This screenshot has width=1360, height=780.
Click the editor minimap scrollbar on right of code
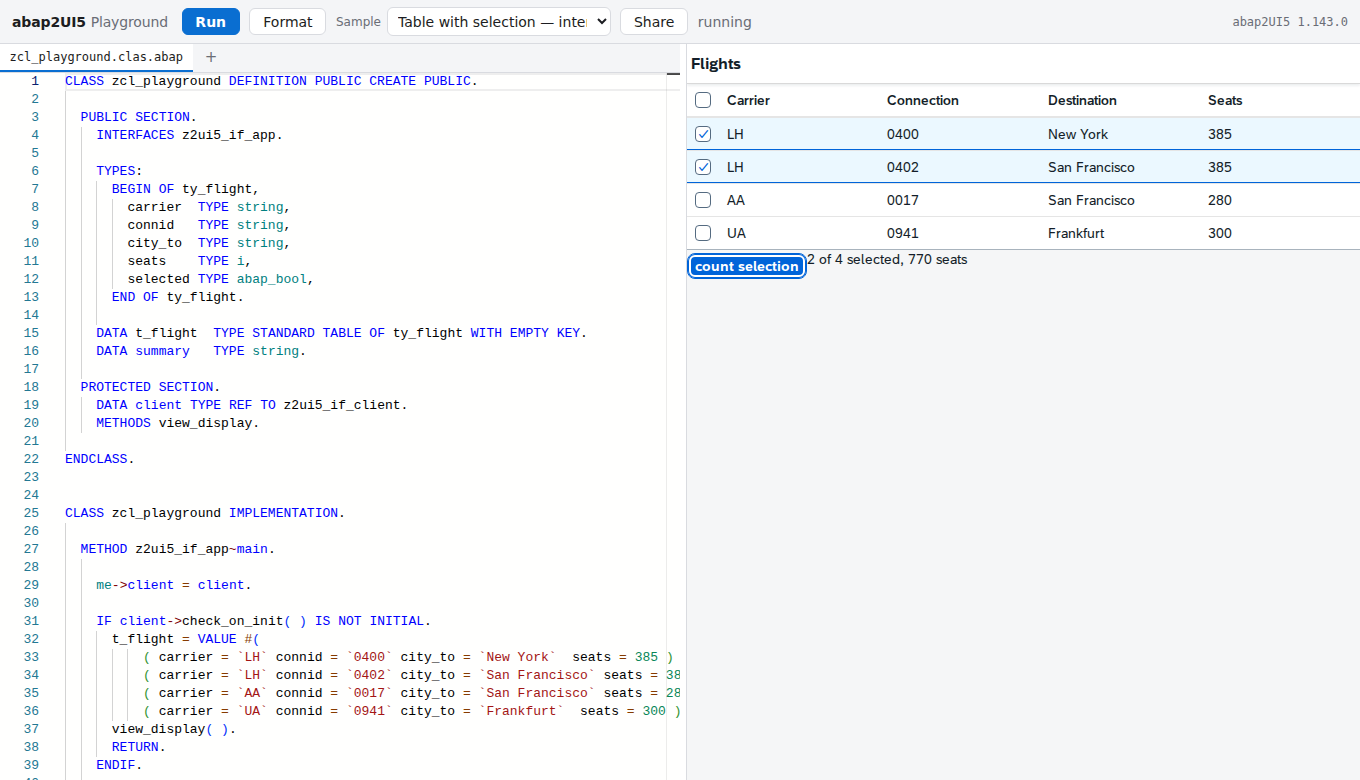tap(673, 425)
